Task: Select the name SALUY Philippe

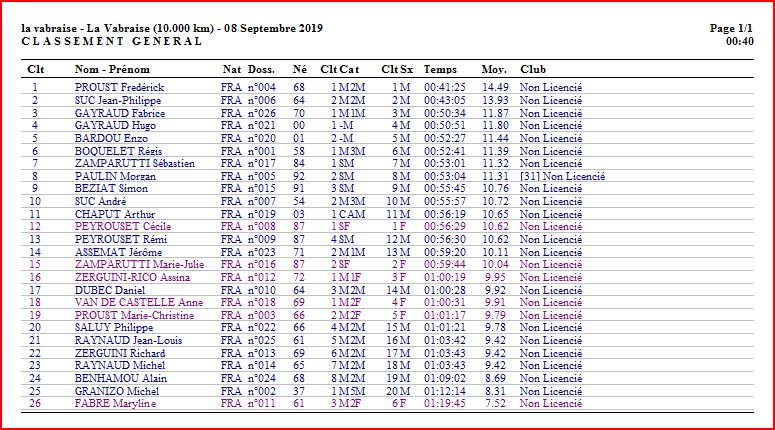Action: click(114, 328)
